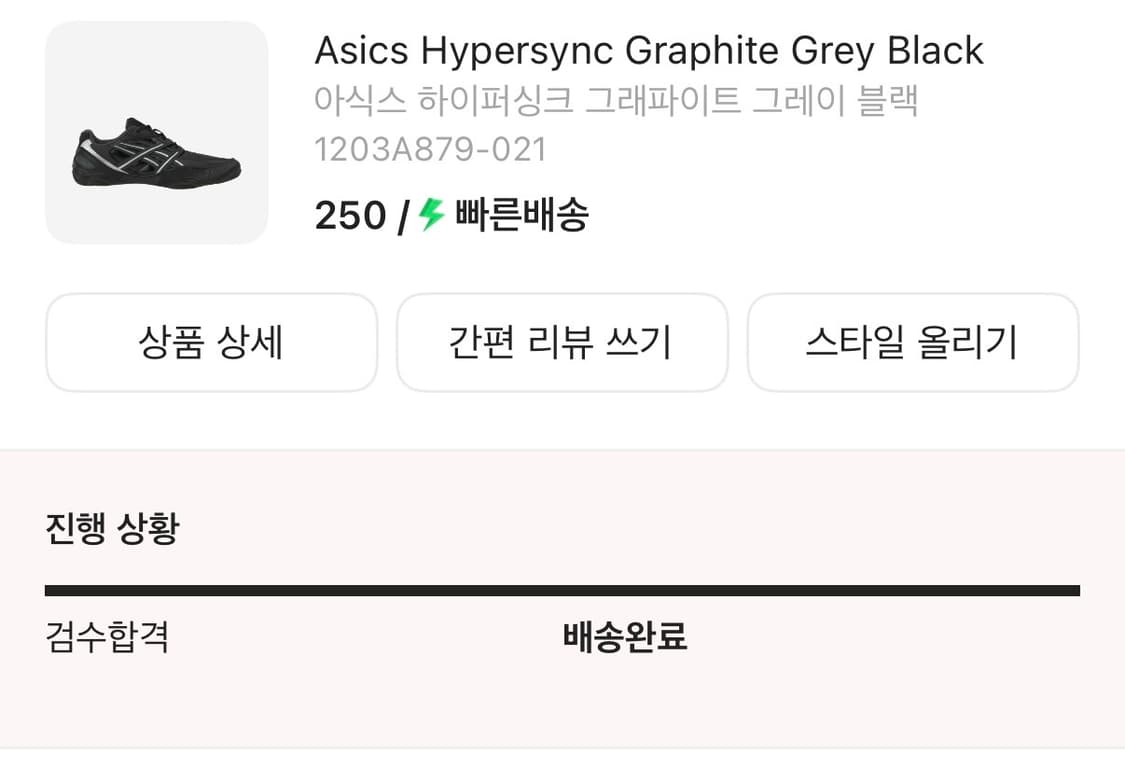
Task: Open 상품 상세 product details
Action: point(211,342)
